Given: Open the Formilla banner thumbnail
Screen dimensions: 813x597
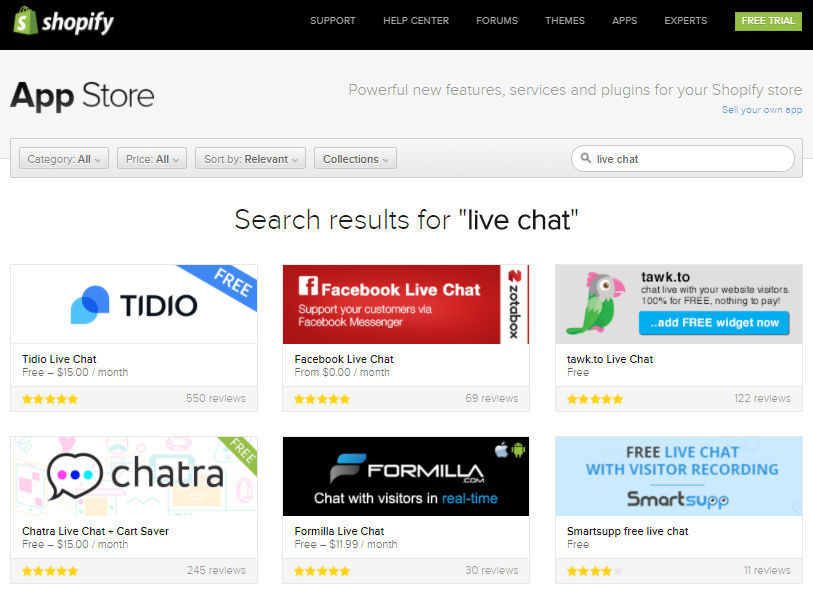Looking at the screenshot, I should [406, 476].
